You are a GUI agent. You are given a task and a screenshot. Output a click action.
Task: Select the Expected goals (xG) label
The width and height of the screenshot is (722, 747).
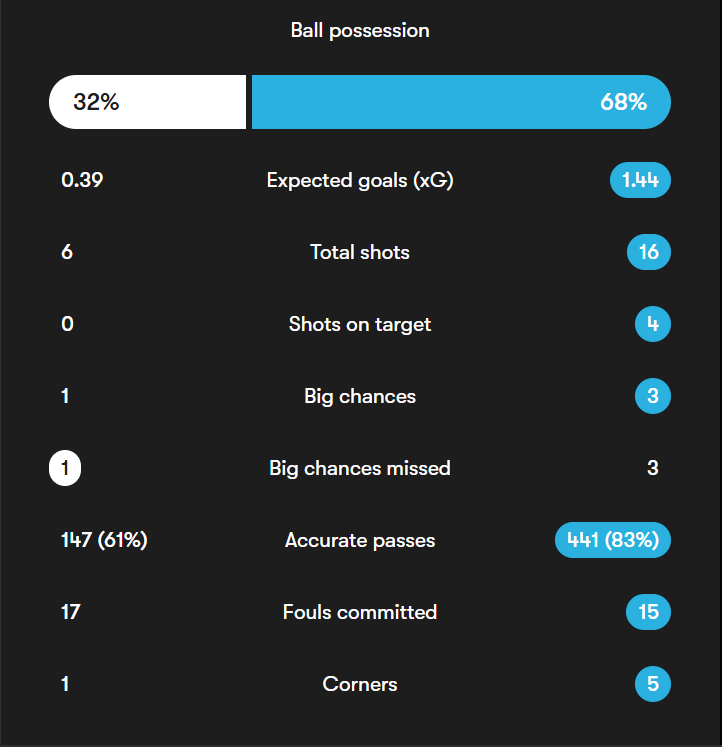(360, 181)
